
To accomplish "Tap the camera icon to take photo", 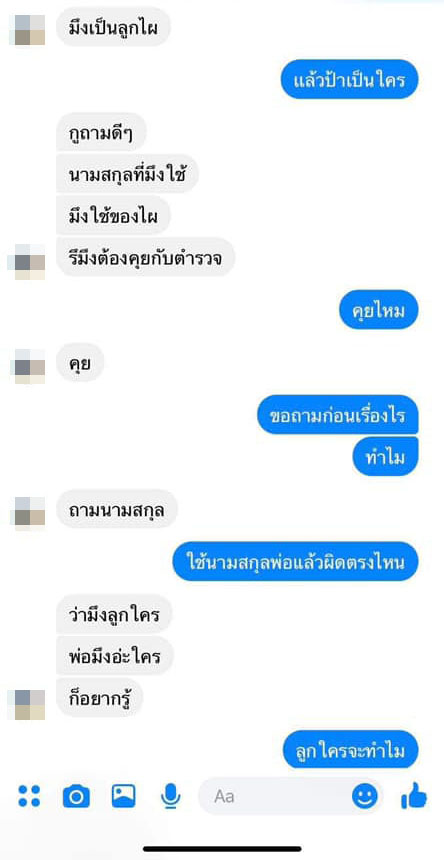I will coord(76,796).
